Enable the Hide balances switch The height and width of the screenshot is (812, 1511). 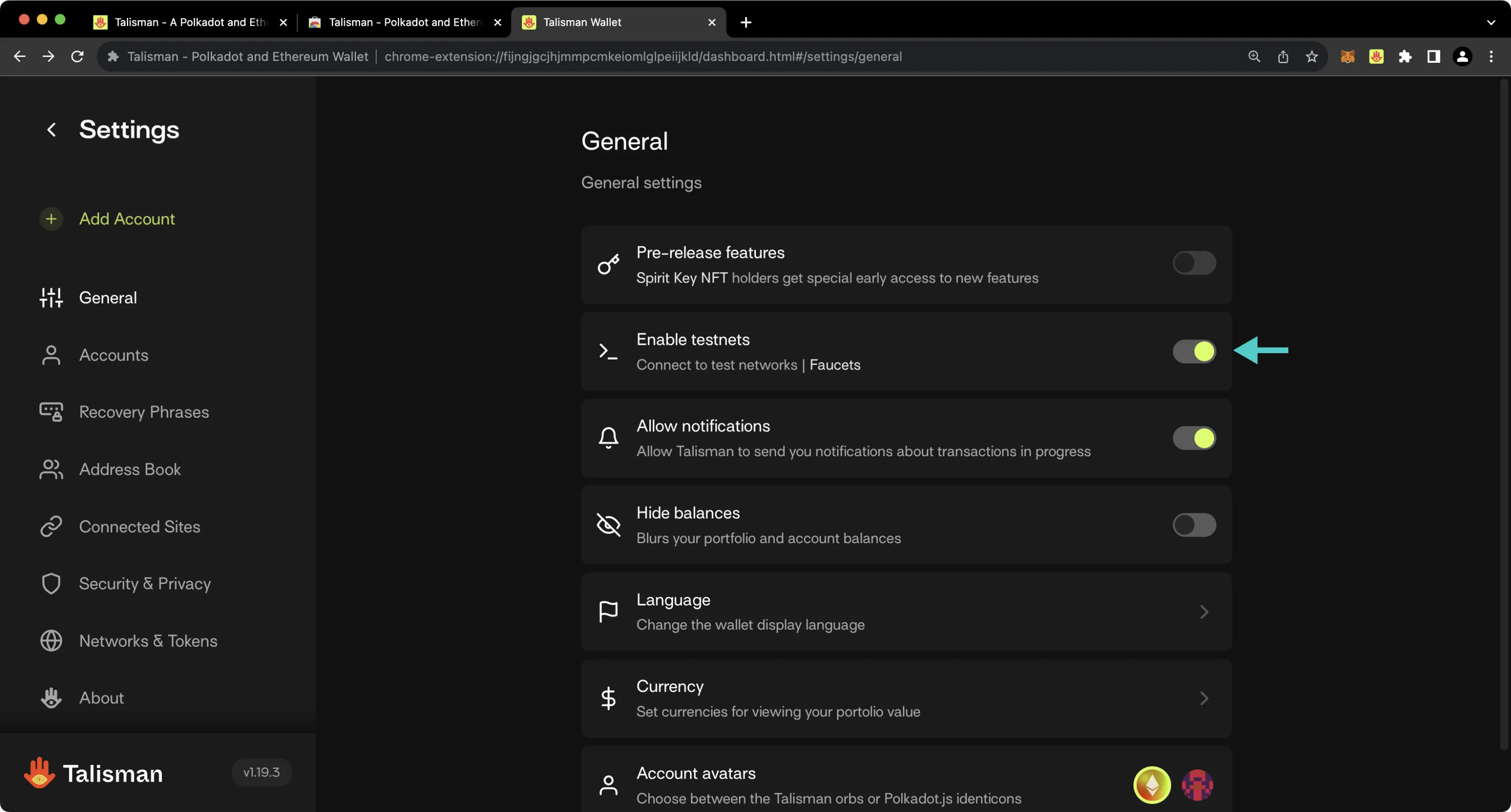(1194, 525)
